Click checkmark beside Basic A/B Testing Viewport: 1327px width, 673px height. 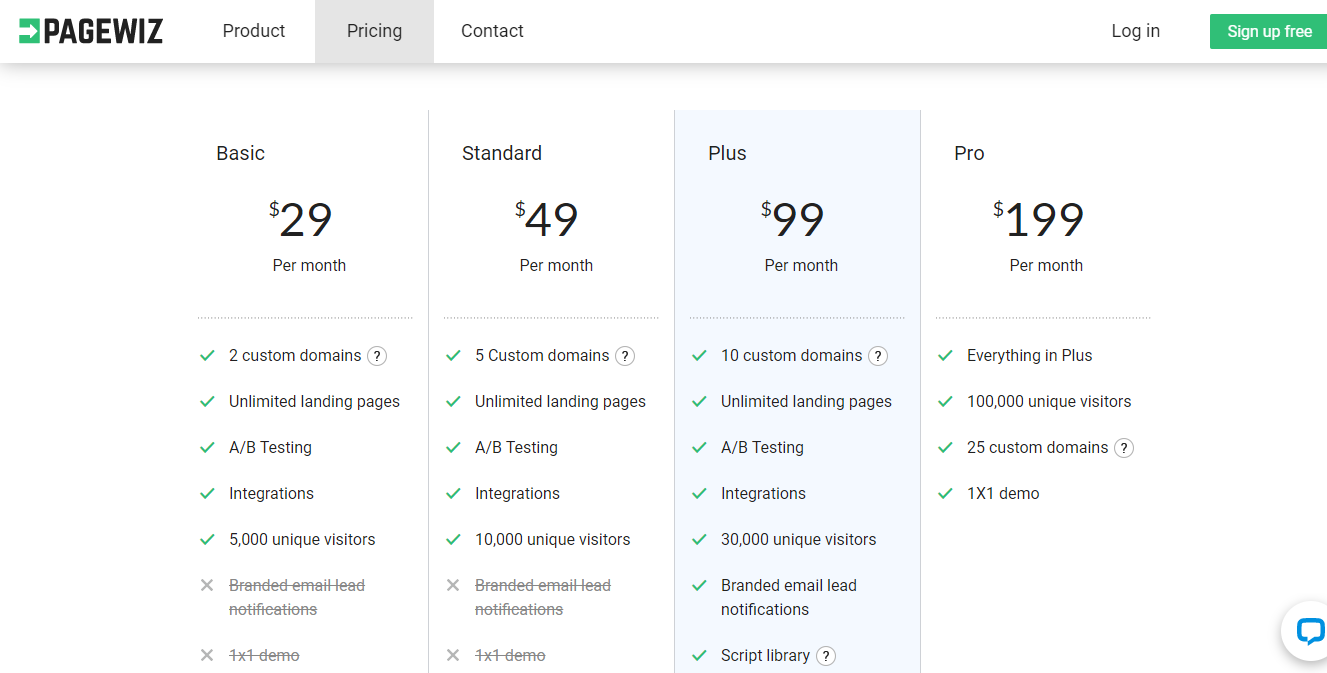coord(207,448)
